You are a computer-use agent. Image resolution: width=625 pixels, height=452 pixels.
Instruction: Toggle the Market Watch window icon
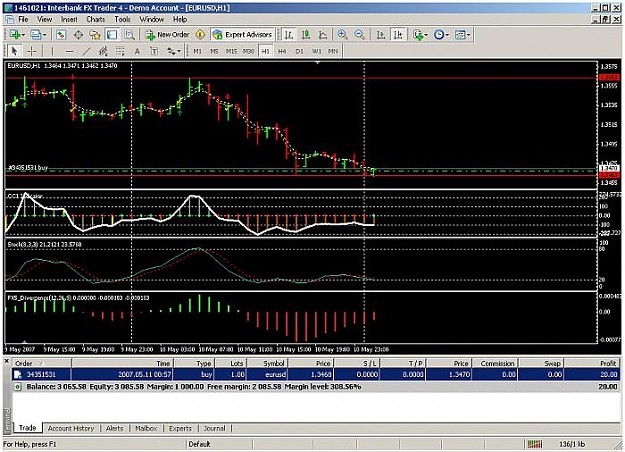[61, 35]
